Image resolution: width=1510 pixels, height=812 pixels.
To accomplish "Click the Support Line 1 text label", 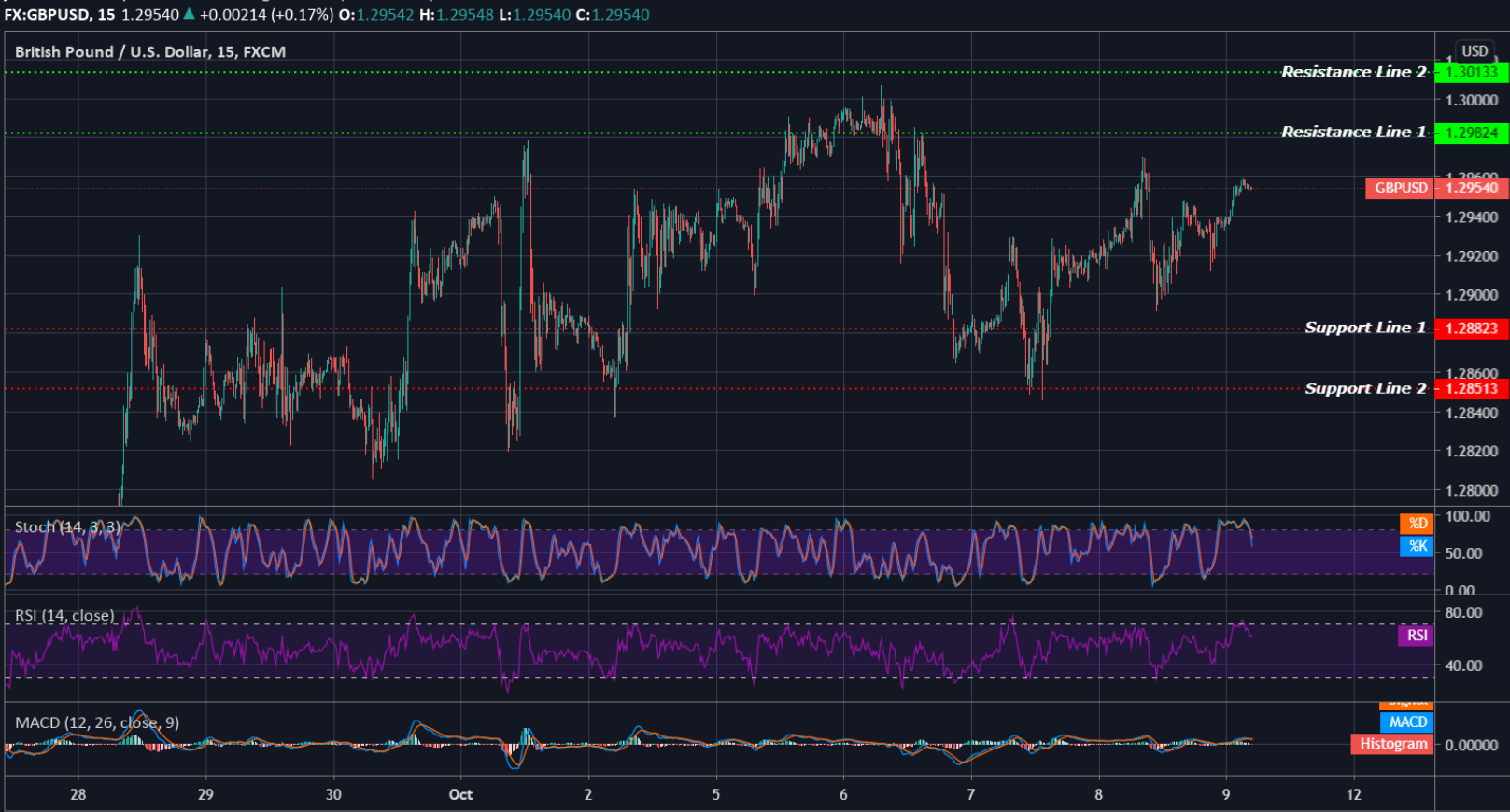I will pyautogui.click(x=1365, y=328).
